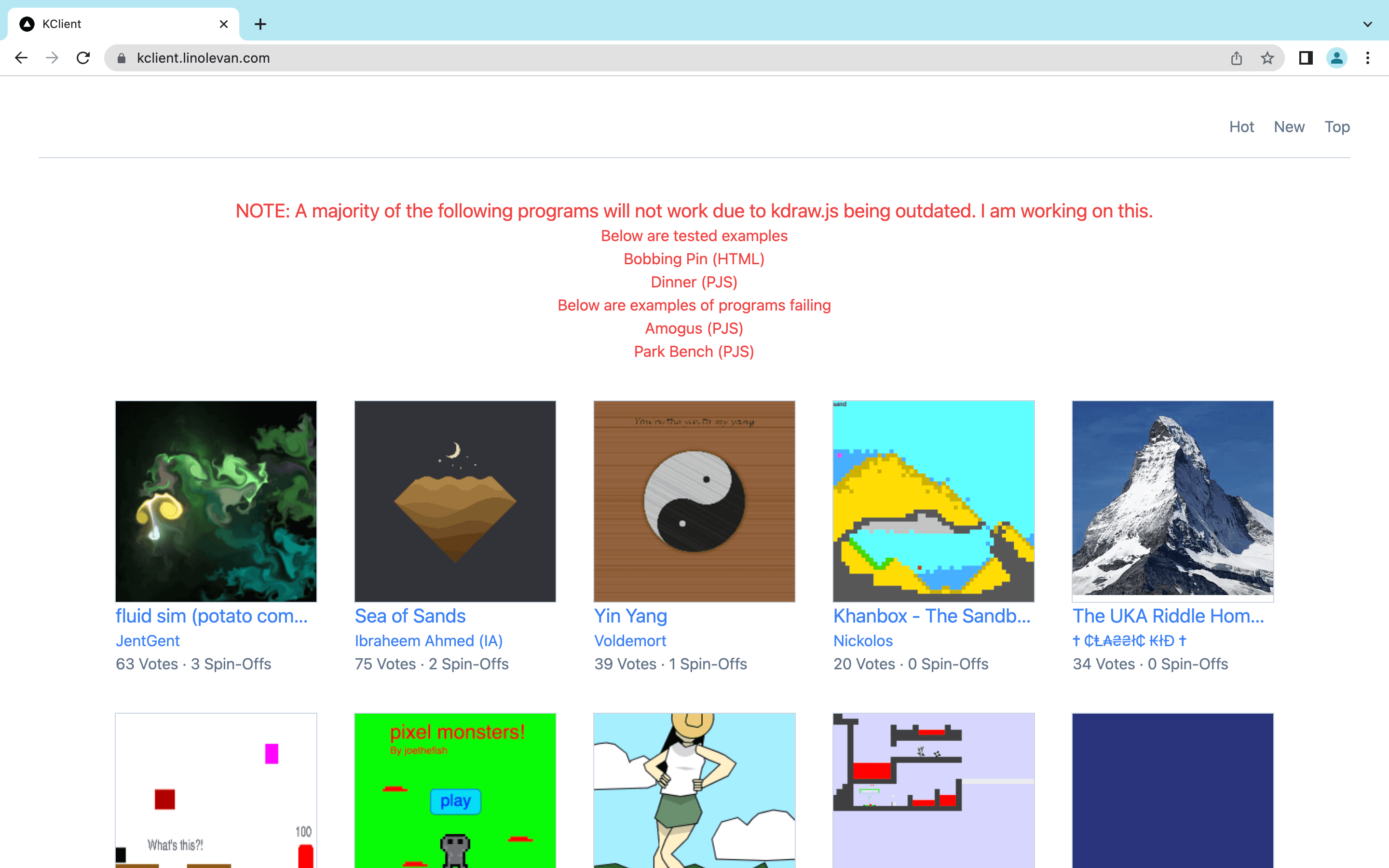Screen dimensions: 1389x868
Task: Click the Bobbing Pin HTML link
Action: [693, 258]
